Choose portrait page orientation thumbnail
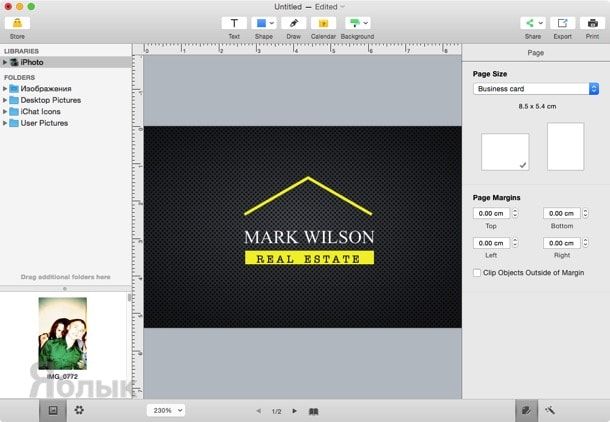 coord(565,147)
